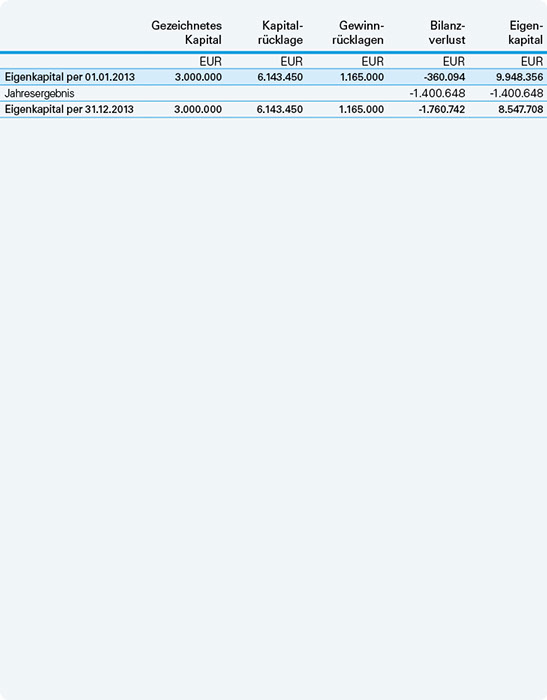Click the EUR unit under Gezeichnetes Kapital

click(211, 61)
